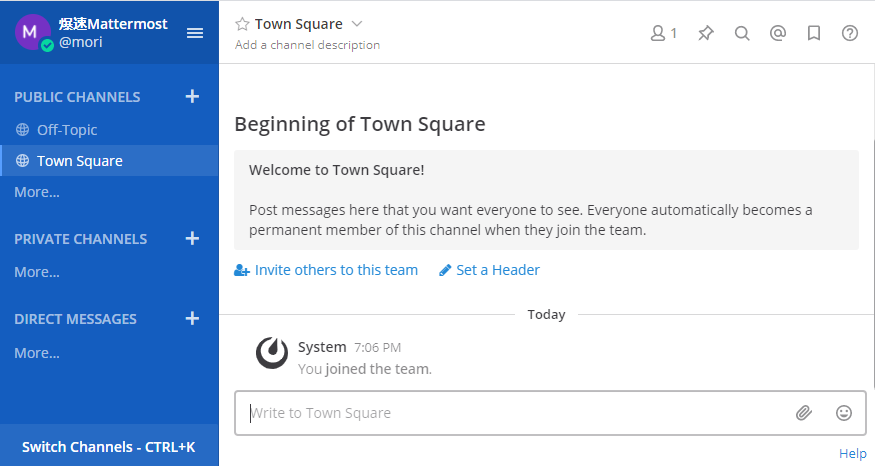
Task: Click the Help link below message box
Action: tap(853, 454)
